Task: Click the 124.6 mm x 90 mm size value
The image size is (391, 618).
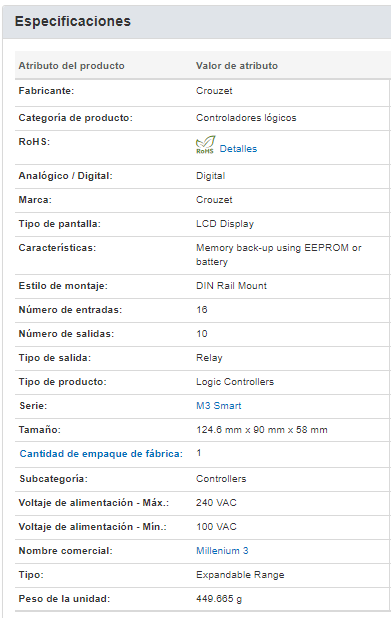Action: (262, 430)
